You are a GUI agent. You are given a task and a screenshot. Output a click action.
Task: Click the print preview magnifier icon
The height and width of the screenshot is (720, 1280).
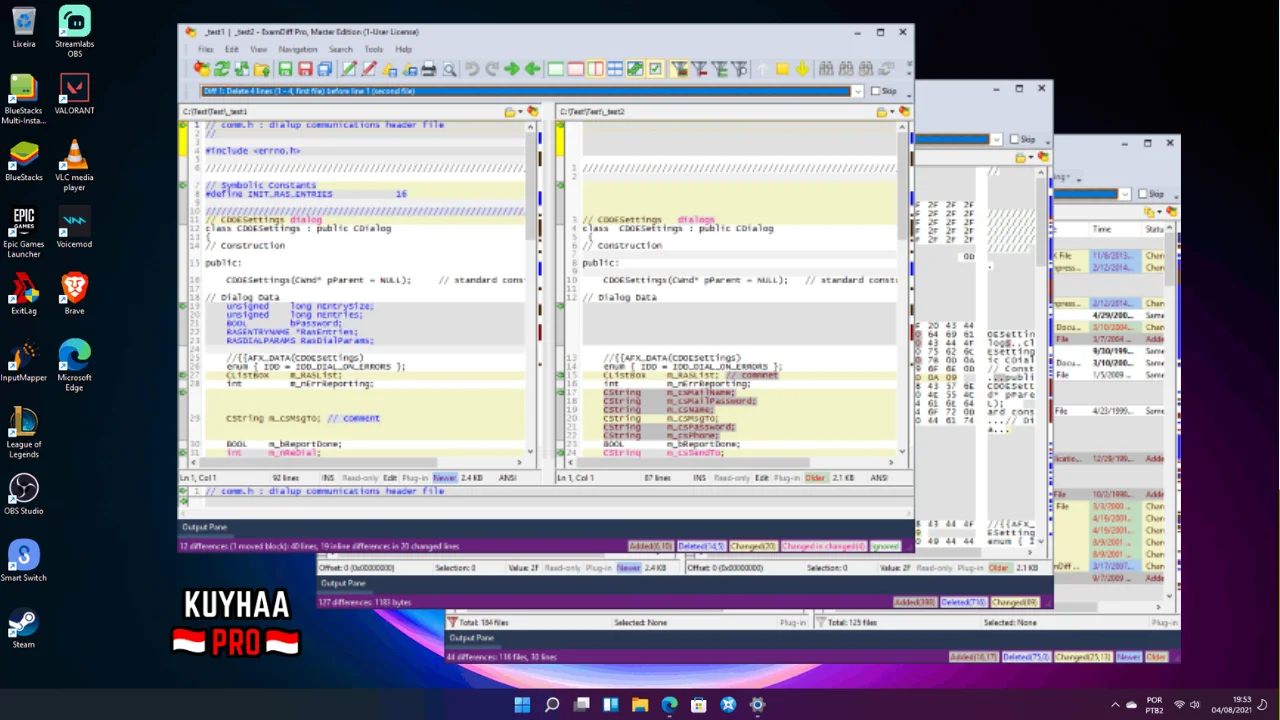coord(449,69)
